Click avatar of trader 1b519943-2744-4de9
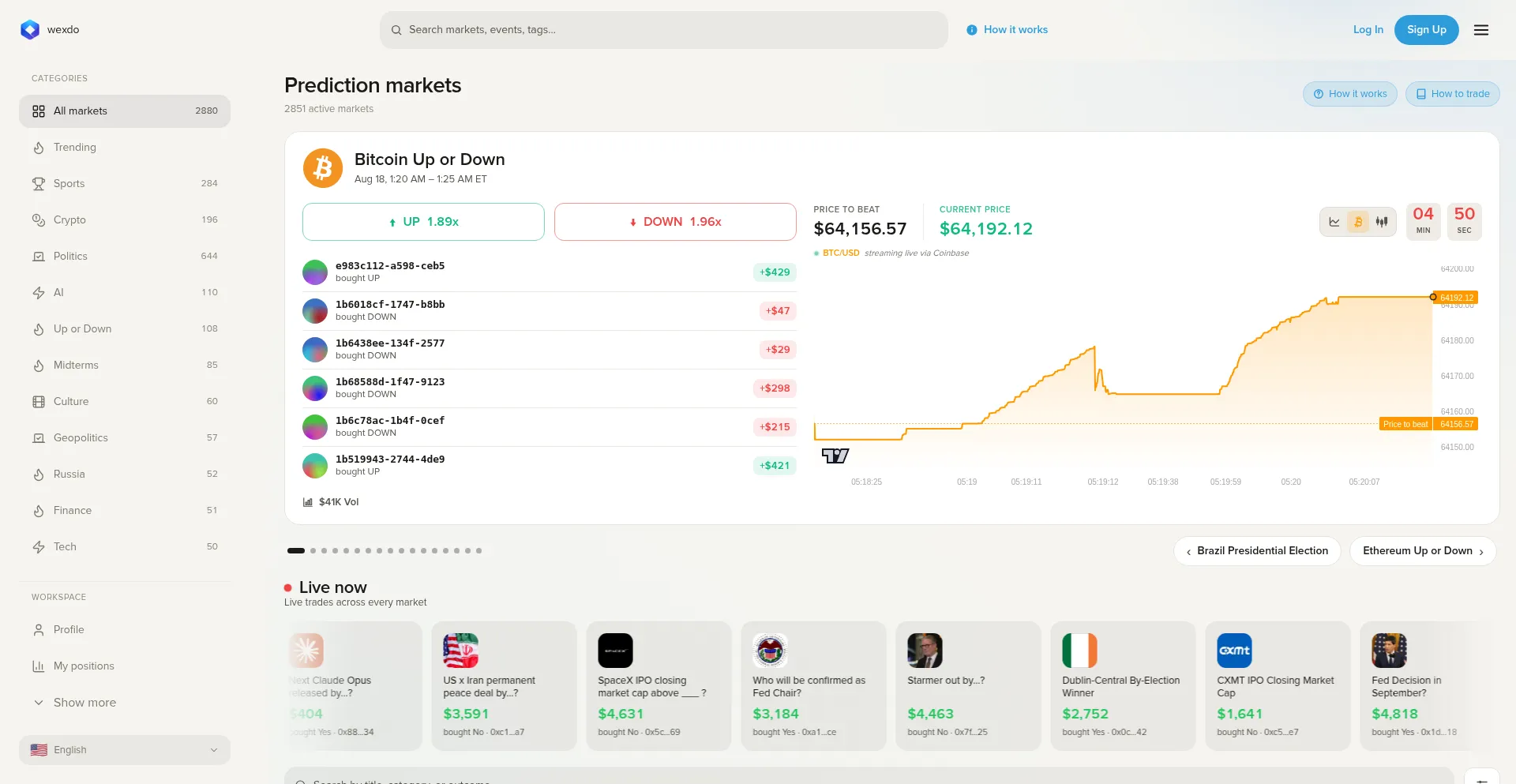The image size is (1516, 784). point(315,466)
